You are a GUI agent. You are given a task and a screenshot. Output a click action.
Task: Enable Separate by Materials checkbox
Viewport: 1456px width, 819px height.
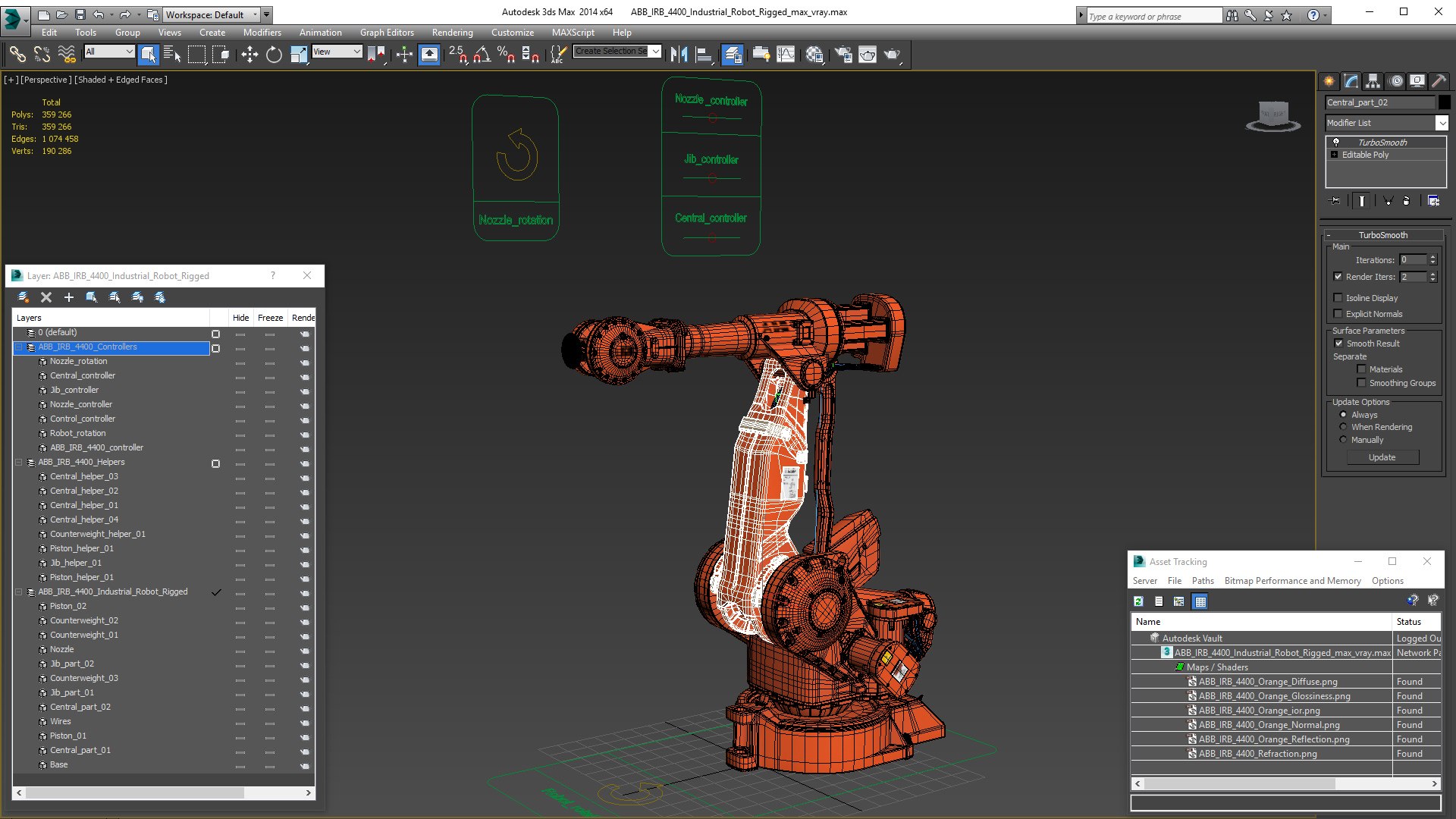[x=1361, y=369]
